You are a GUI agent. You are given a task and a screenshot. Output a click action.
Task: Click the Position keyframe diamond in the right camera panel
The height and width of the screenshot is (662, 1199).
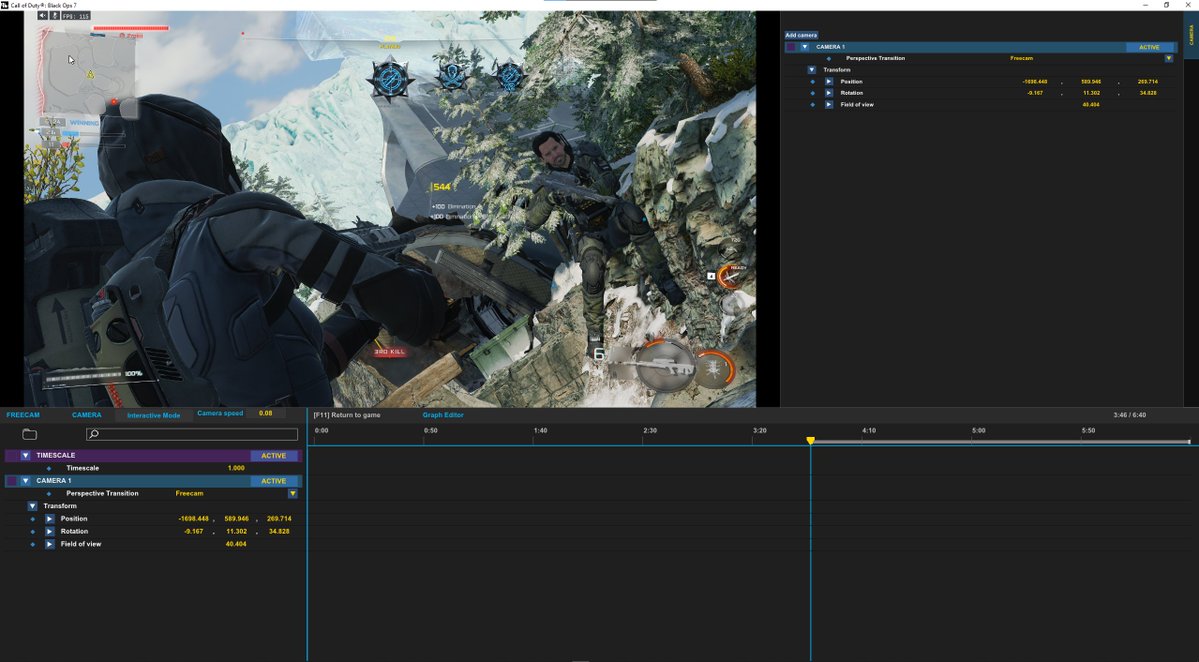click(x=812, y=82)
